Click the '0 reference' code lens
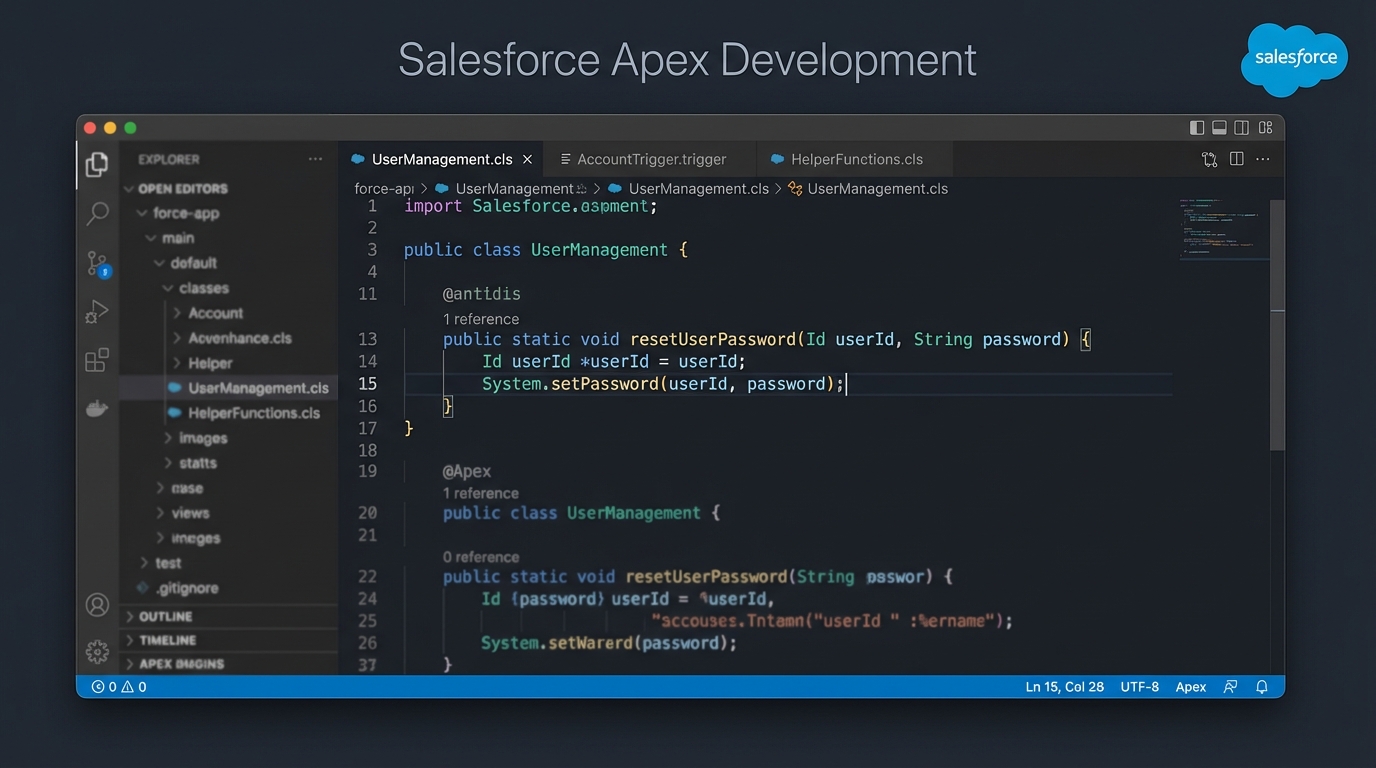This screenshot has height=768, width=1376. 481,557
